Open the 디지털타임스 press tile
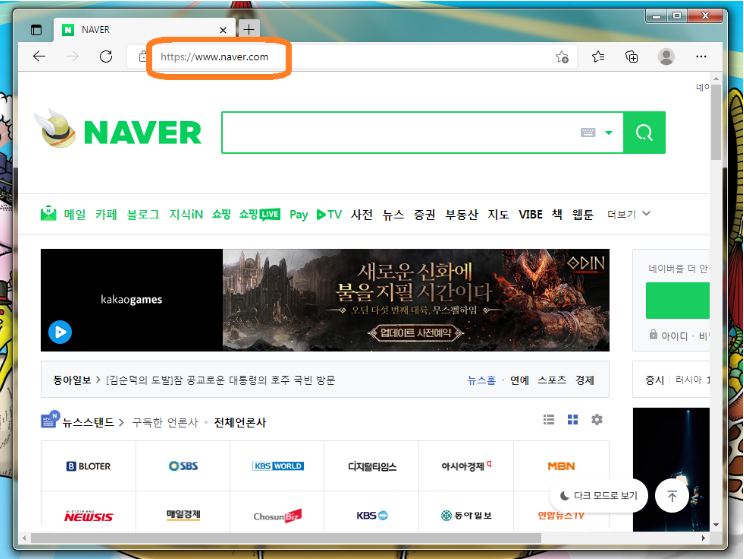Screen dimensions: 744x559 (372, 466)
